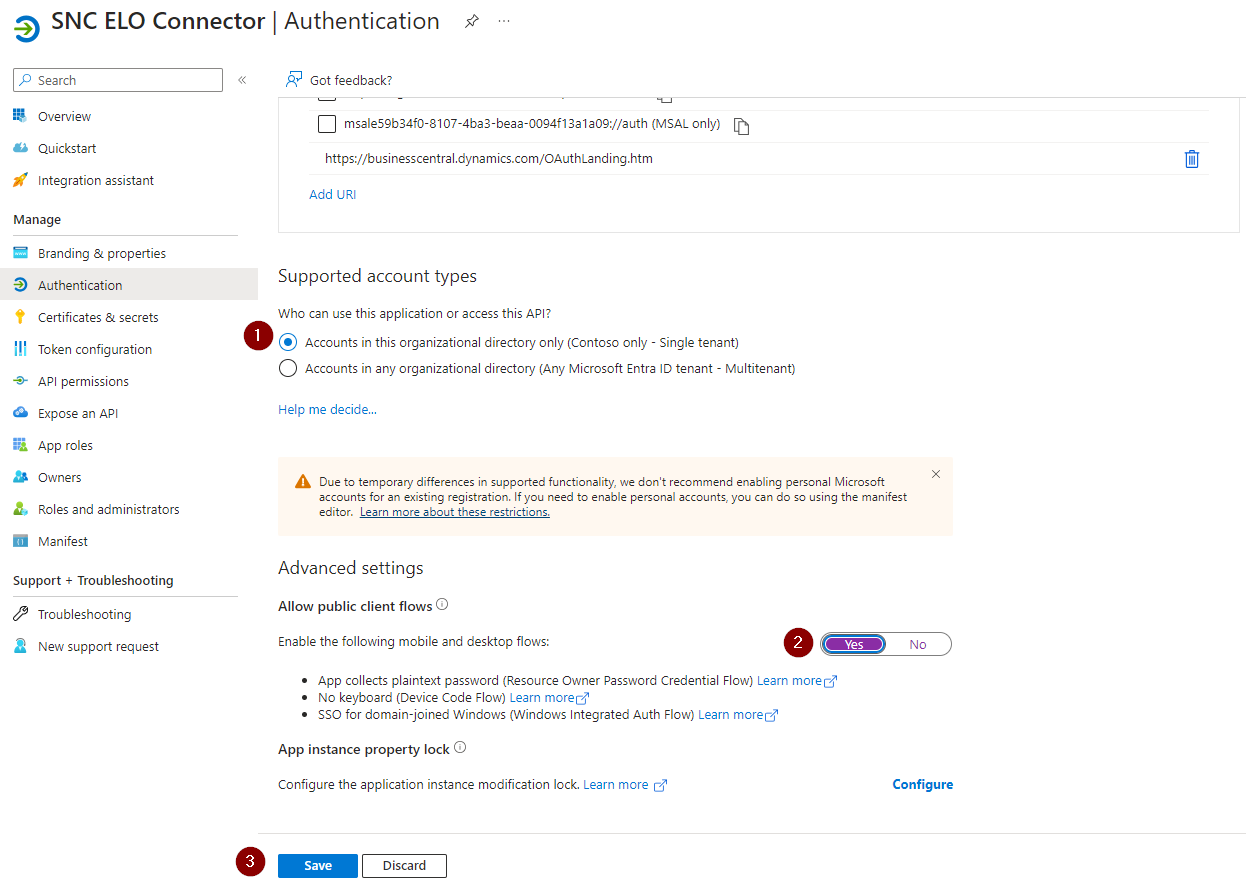Image resolution: width=1246 pixels, height=888 pixels.
Task: Copy the msal redirect URI with copy icon
Action: (x=741, y=126)
